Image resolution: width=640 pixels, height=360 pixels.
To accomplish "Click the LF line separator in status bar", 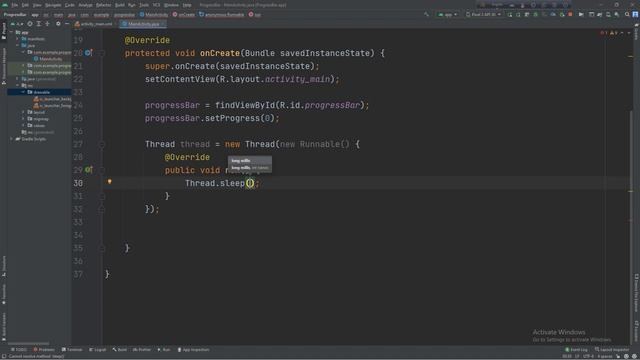I will click(x=578, y=356).
